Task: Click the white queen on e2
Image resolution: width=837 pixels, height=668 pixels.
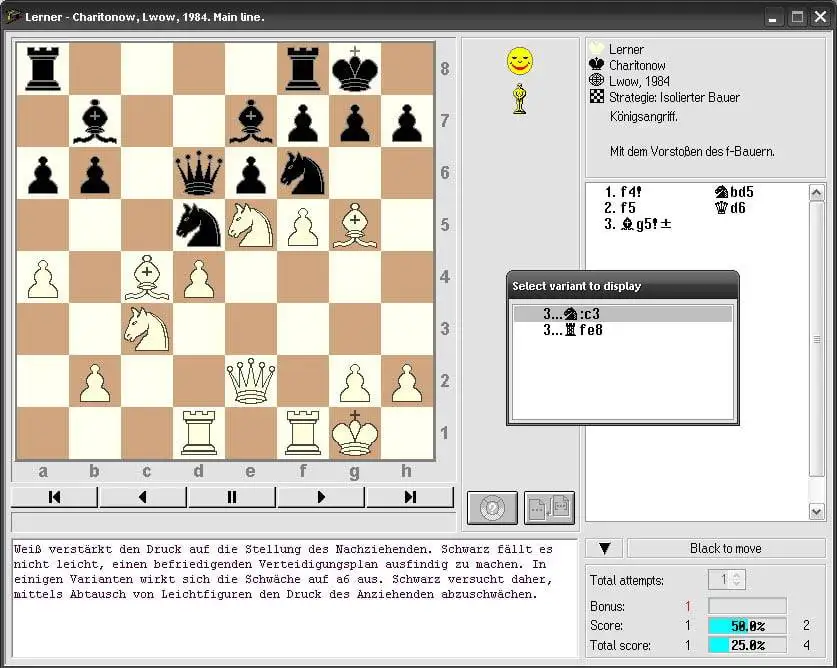Action: click(x=251, y=380)
